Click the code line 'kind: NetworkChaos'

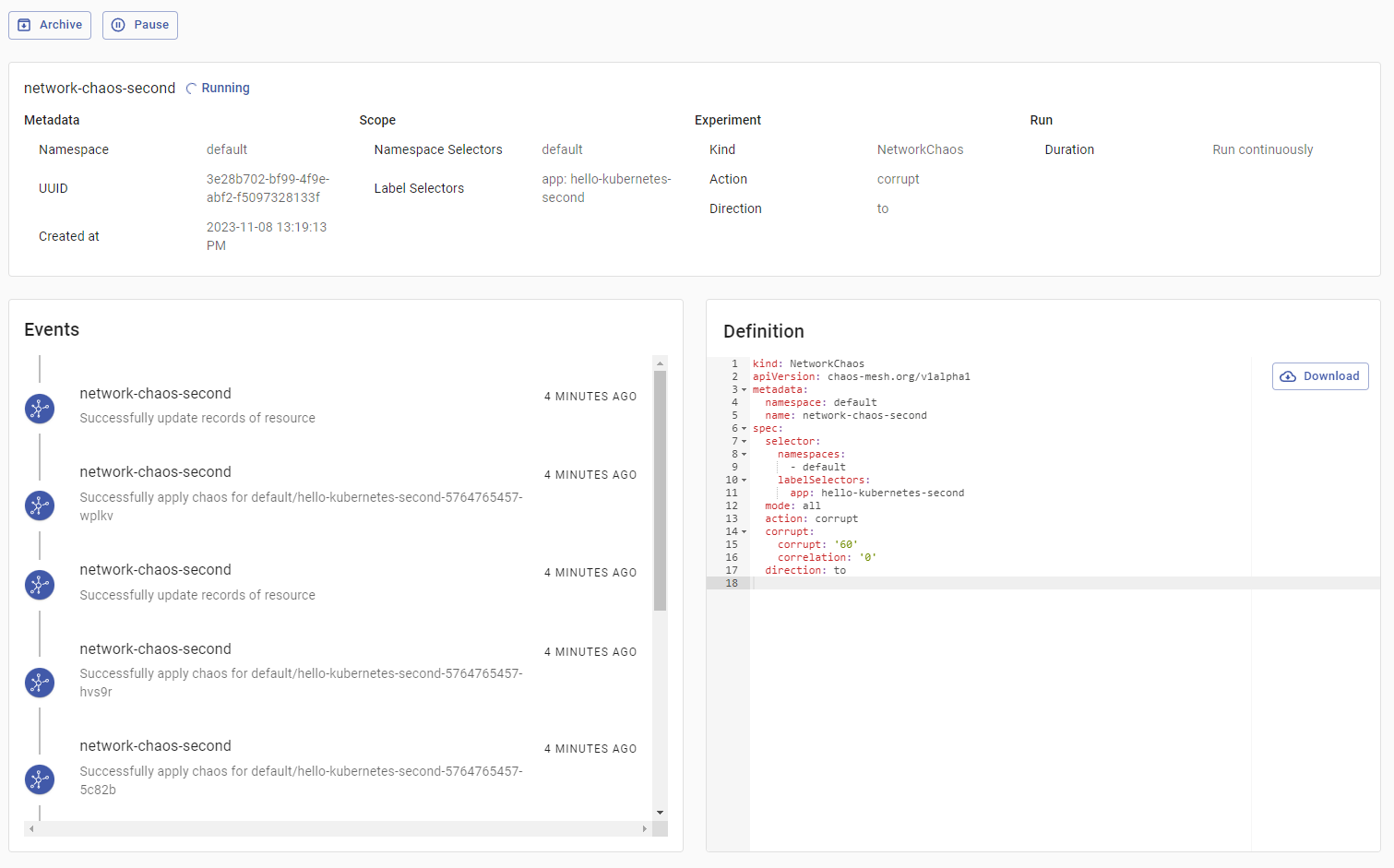pos(808,364)
